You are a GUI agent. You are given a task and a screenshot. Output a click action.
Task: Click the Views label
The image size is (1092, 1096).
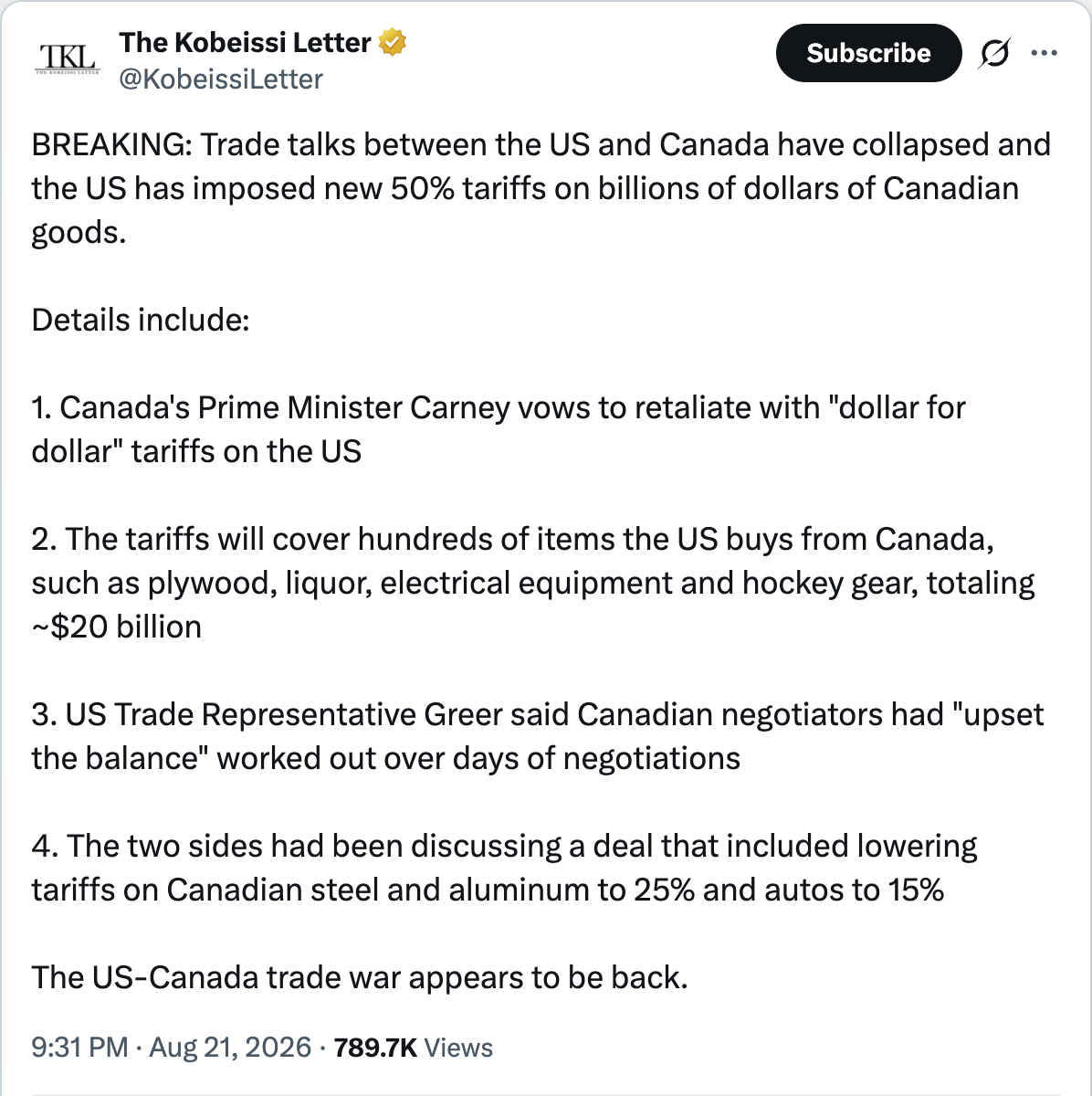pyautogui.click(x=458, y=1047)
